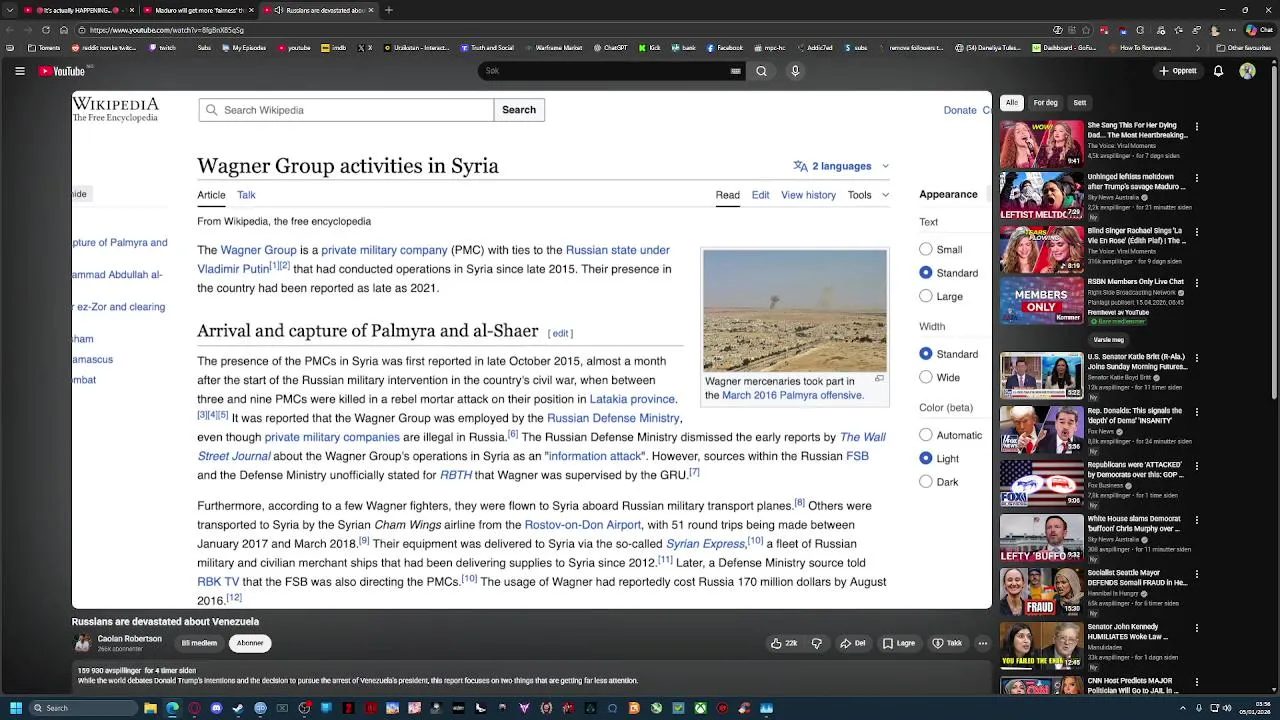
Task: Reload the page in the browser
Action: (x=45, y=30)
